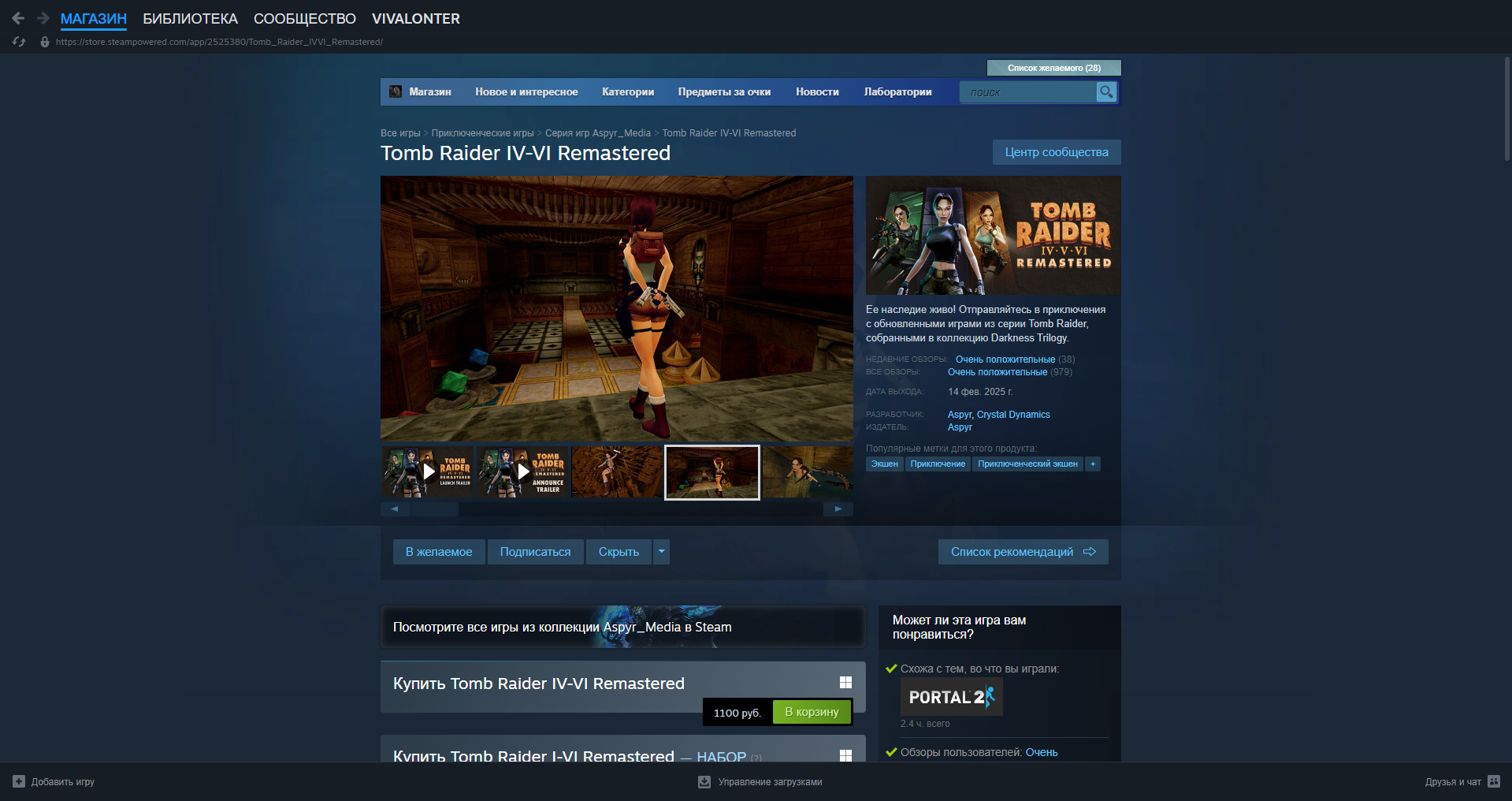The image size is (1512, 801).
Task: Follow the Все игры breadcrumb link
Action: click(x=400, y=133)
